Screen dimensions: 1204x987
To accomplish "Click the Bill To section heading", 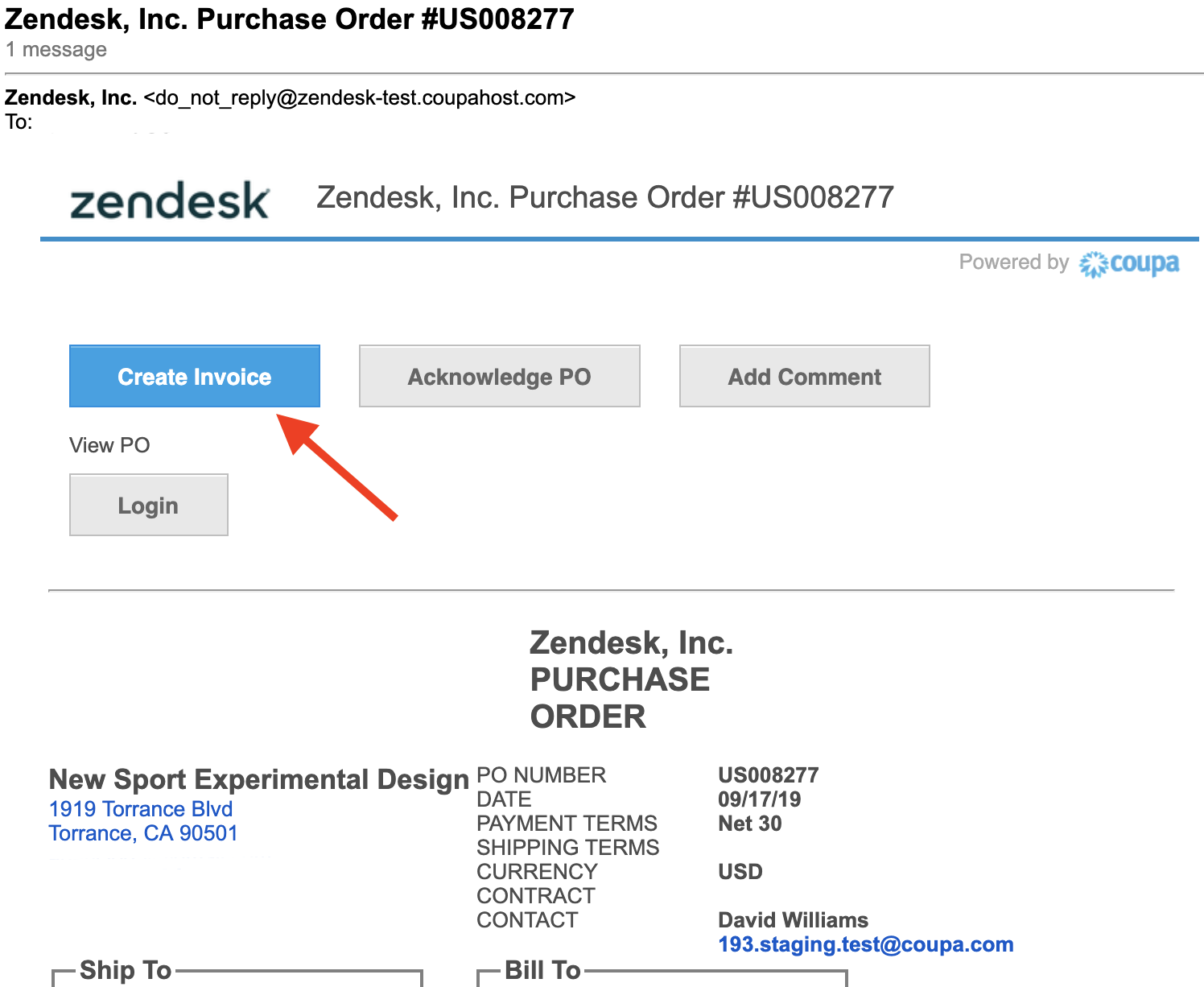I will pyautogui.click(x=542, y=970).
